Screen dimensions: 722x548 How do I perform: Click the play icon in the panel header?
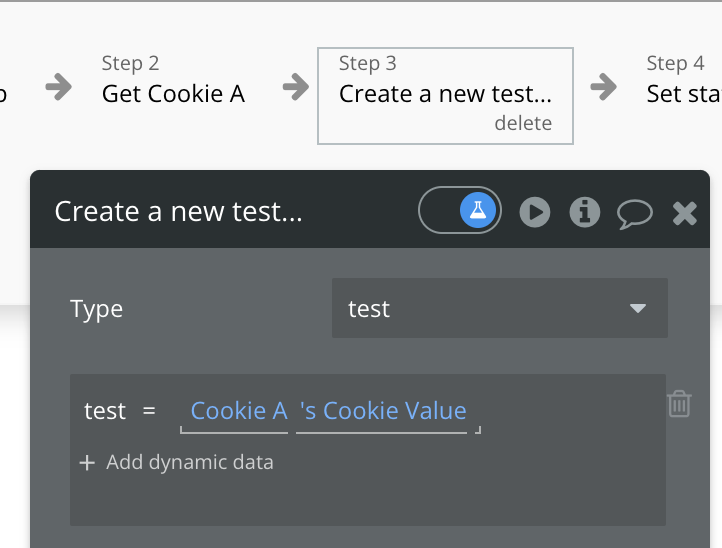click(535, 212)
